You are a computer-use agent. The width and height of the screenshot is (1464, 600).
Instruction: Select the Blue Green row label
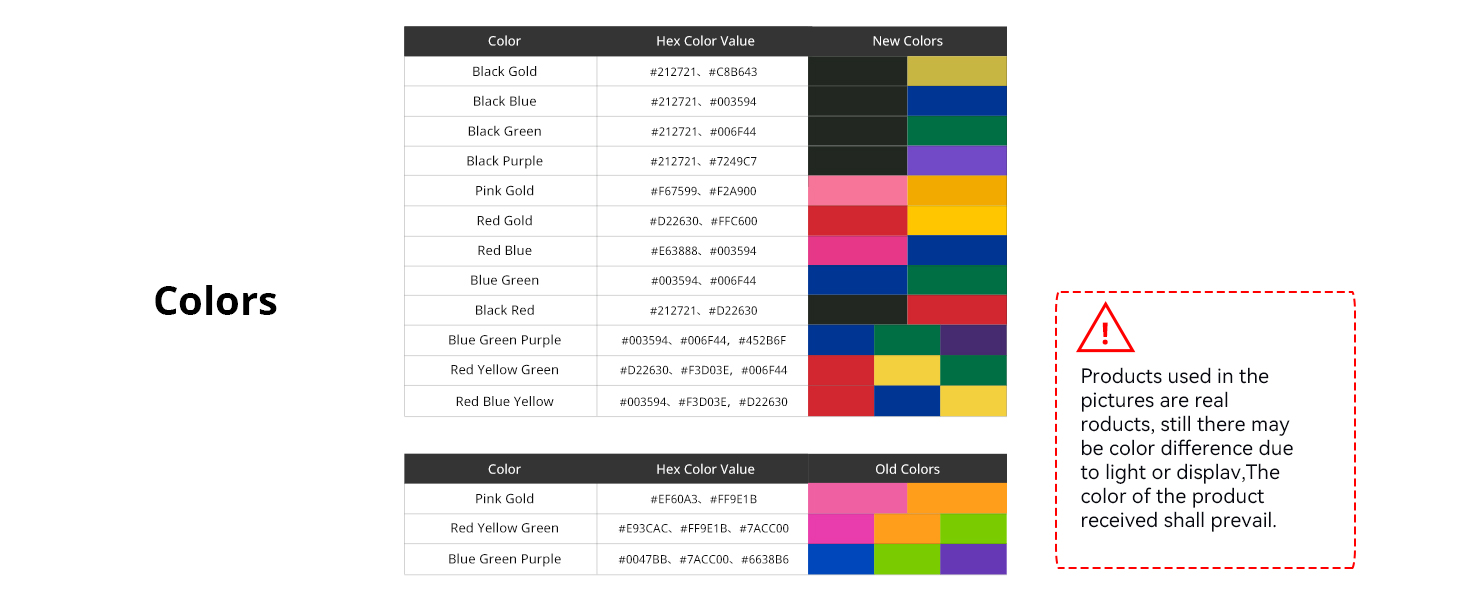504,280
